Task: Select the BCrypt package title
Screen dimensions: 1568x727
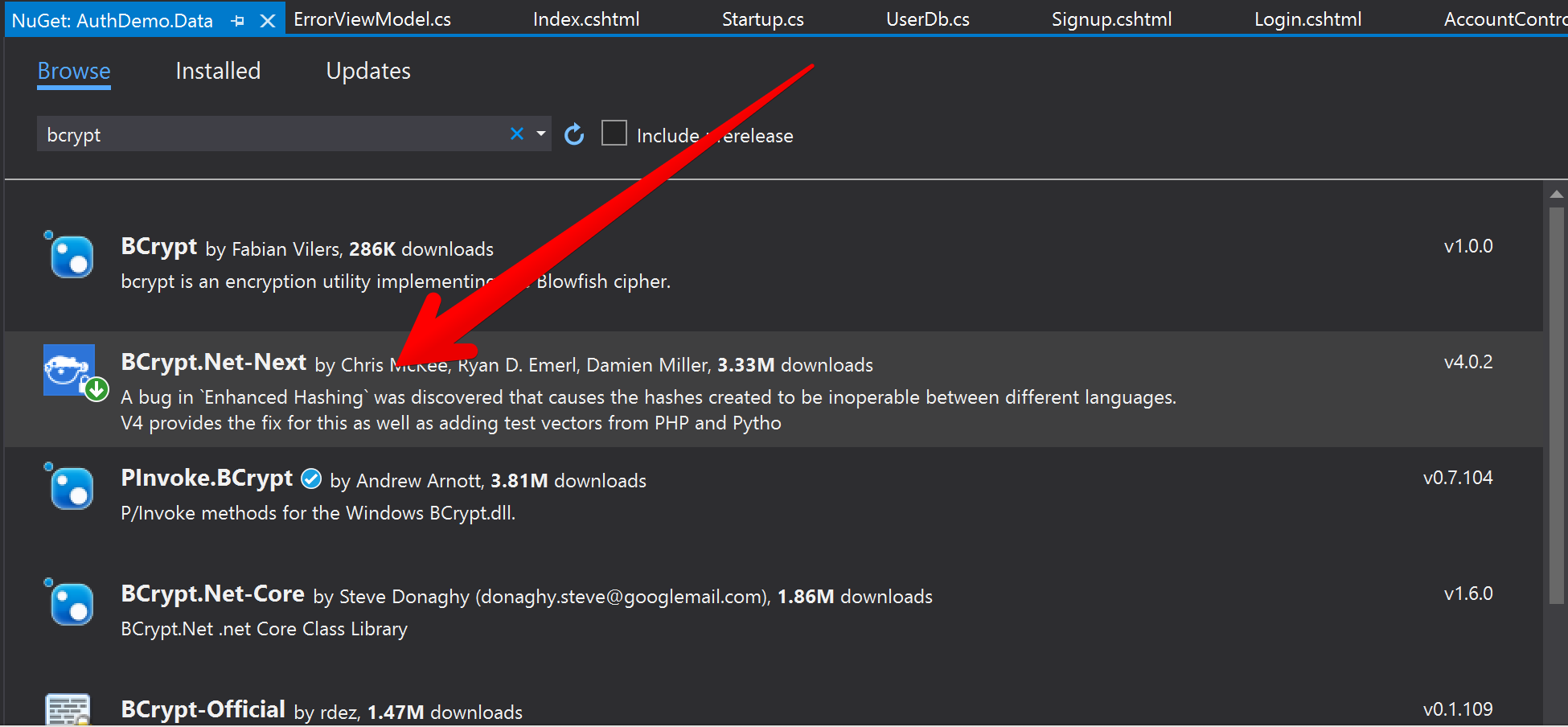Action: 159,247
